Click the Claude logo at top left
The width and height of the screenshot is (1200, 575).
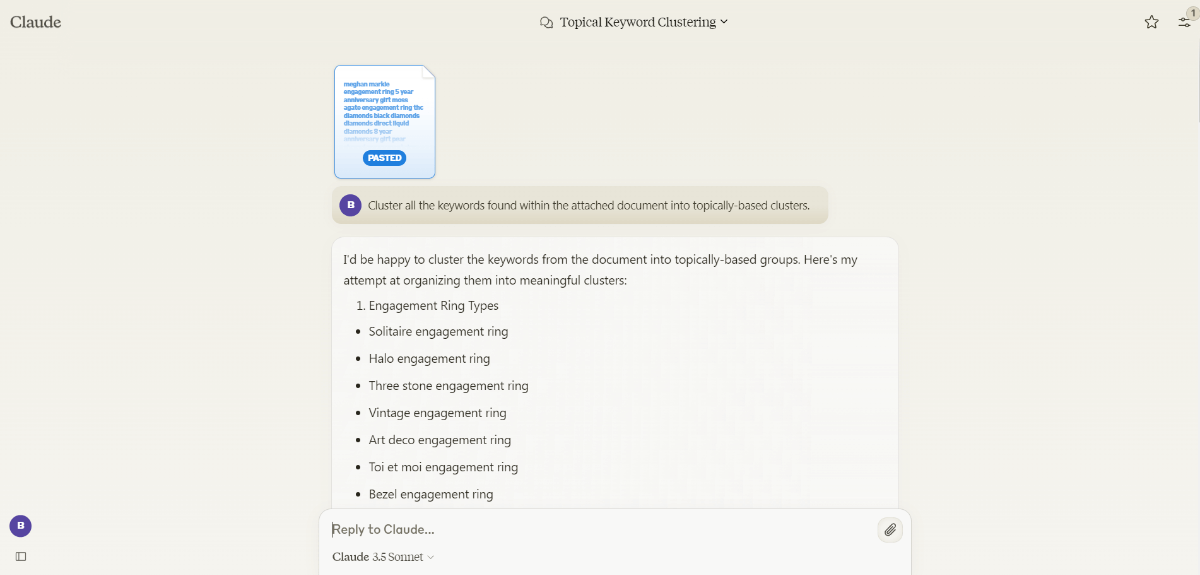point(36,22)
